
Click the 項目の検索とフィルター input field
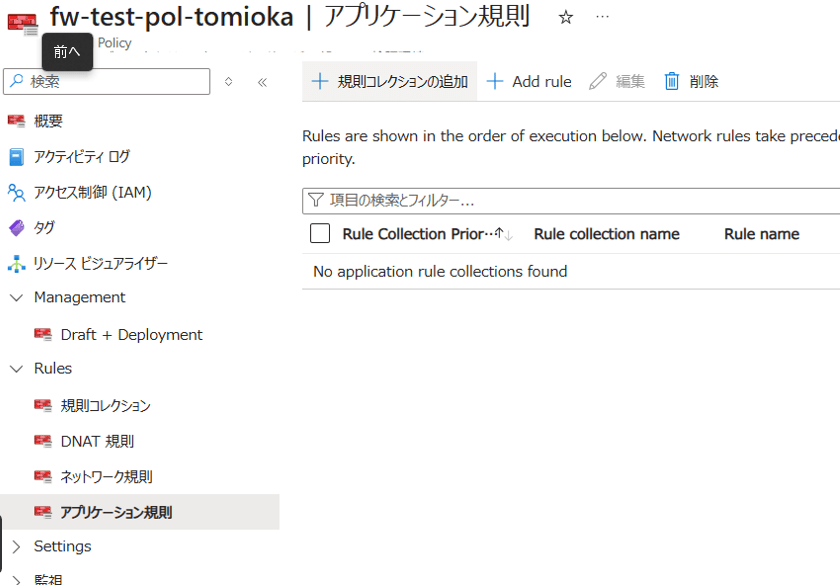pyautogui.click(x=571, y=201)
